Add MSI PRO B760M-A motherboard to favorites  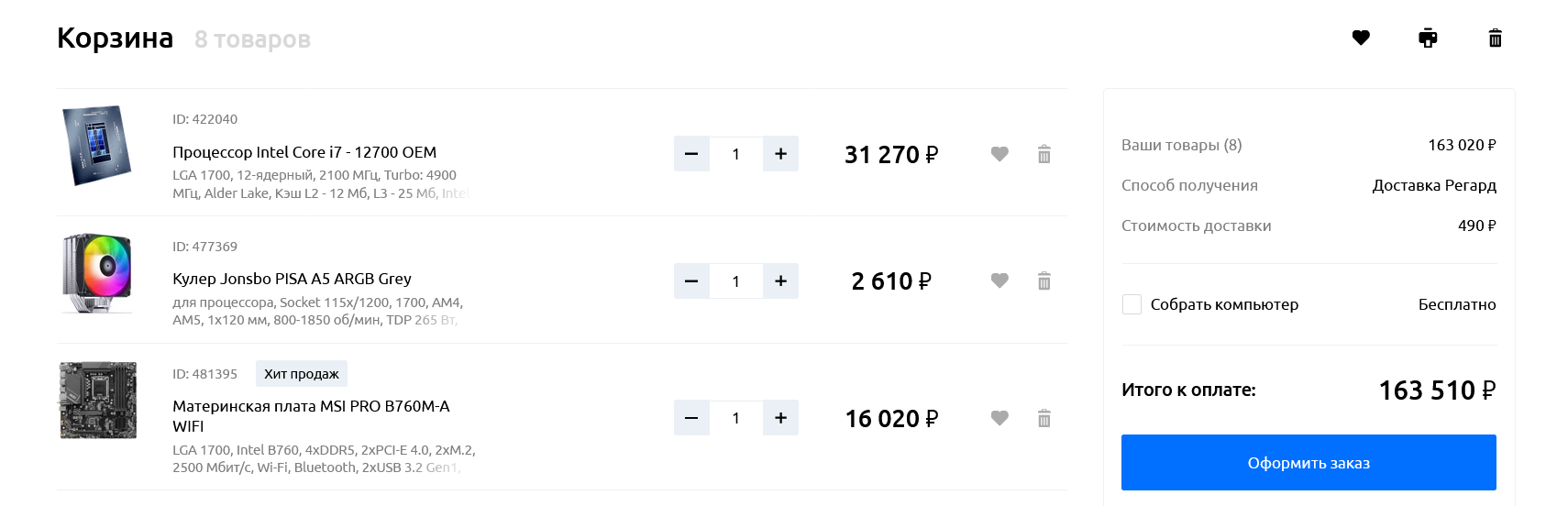click(999, 418)
